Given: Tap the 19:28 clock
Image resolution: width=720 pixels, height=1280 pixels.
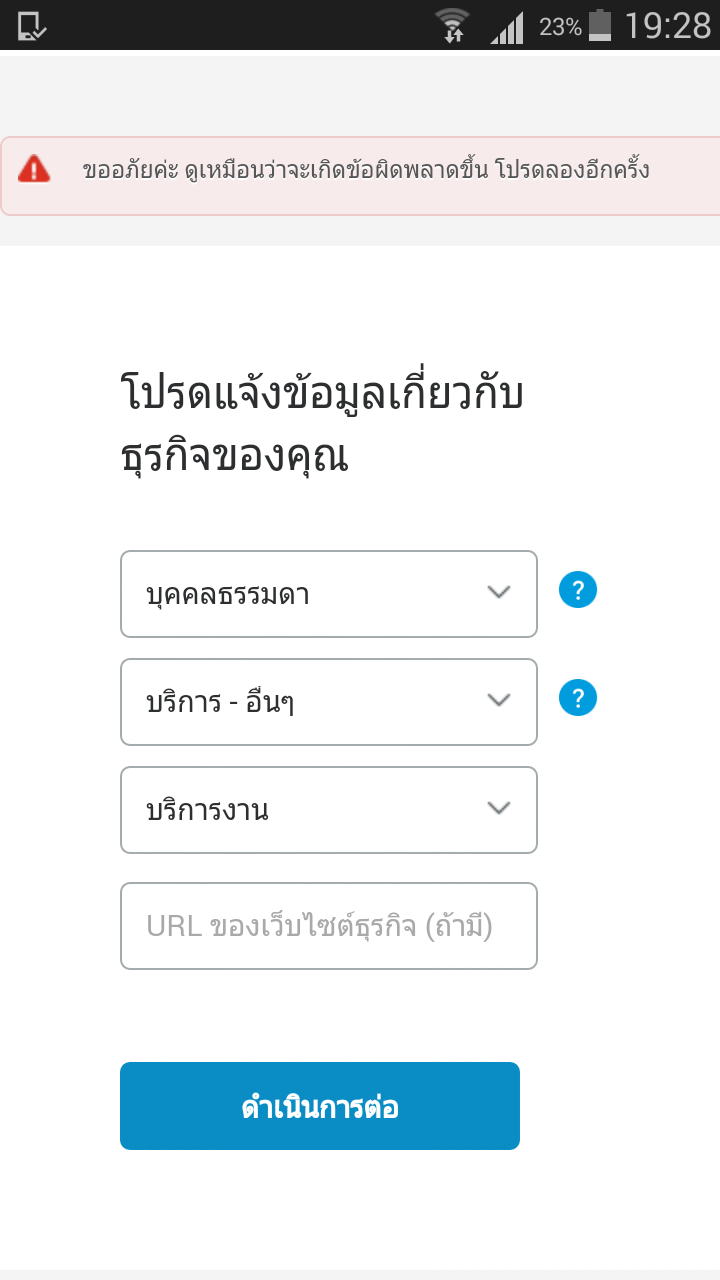Looking at the screenshot, I should (x=667, y=26).
